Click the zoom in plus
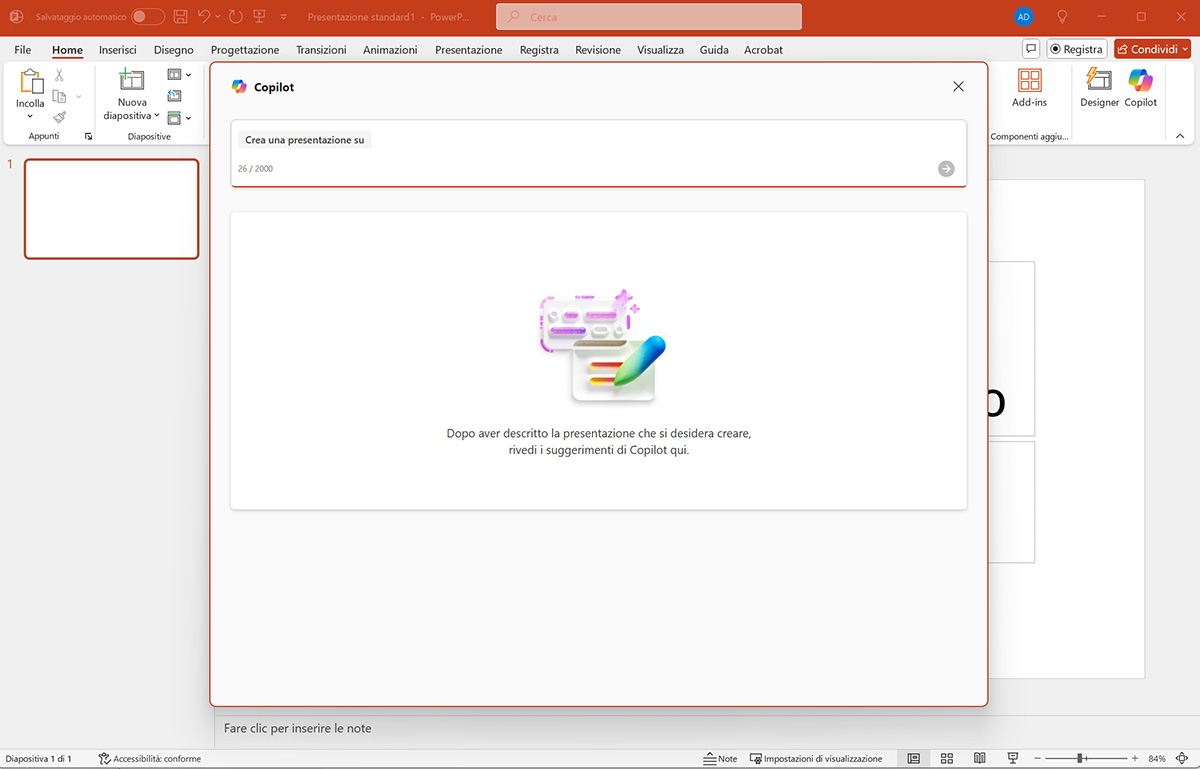This screenshot has width=1200, height=769. [1135, 759]
